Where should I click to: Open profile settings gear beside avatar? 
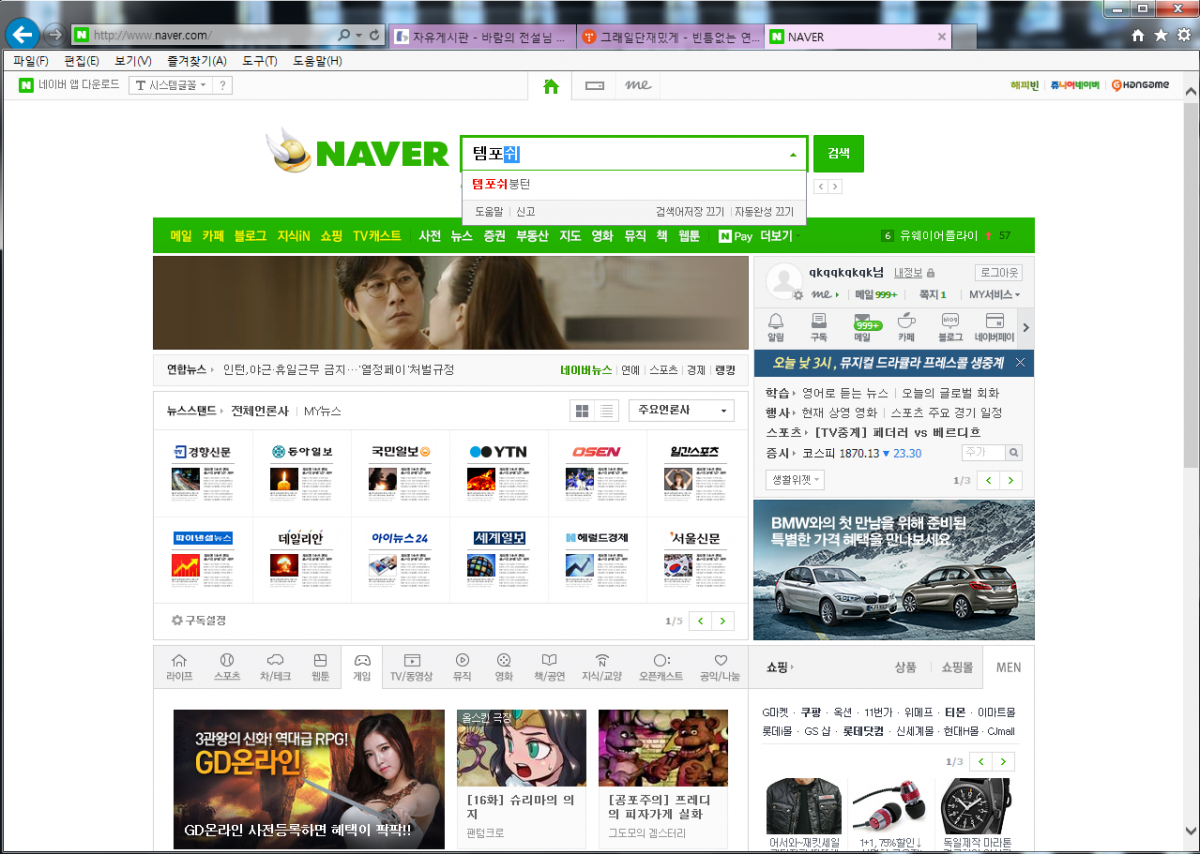pyautogui.click(x=798, y=296)
